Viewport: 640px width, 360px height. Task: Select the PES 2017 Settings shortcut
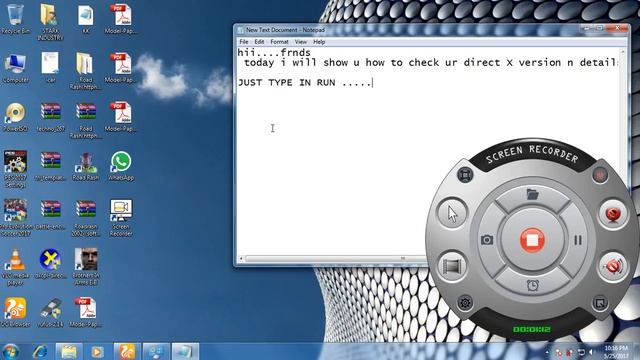click(16, 169)
